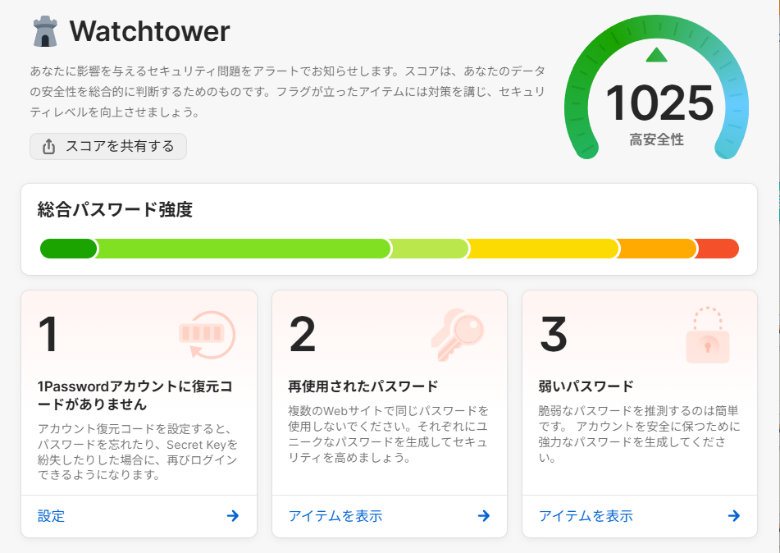The image size is (780, 553).
Task: Click the 総合パスワード強度 heading
Action: click(115, 210)
